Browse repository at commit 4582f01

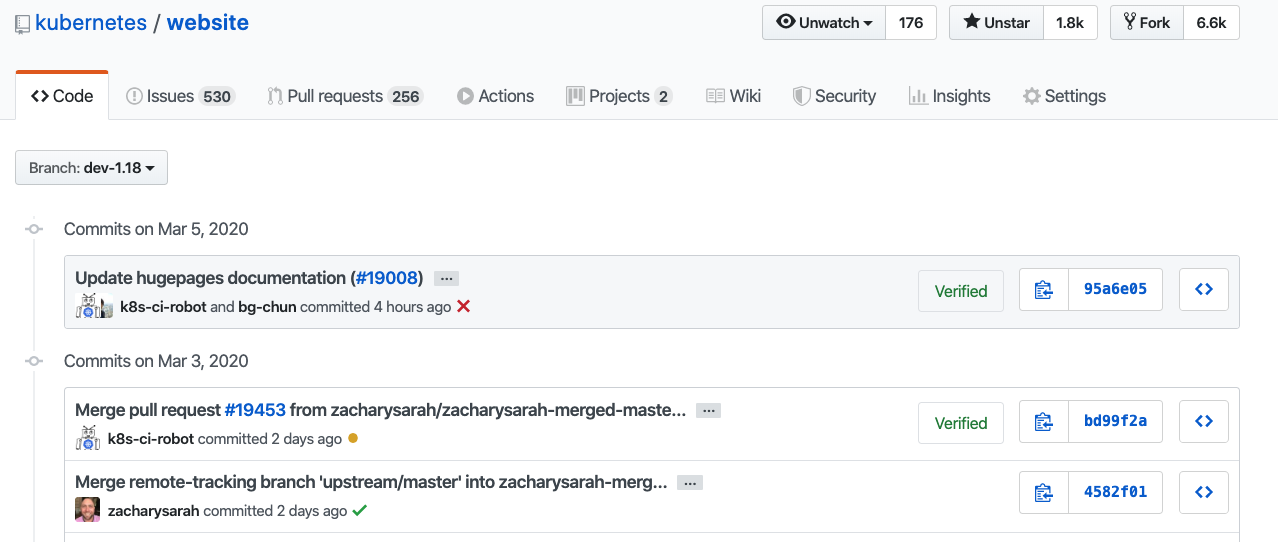click(x=1204, y=492)
